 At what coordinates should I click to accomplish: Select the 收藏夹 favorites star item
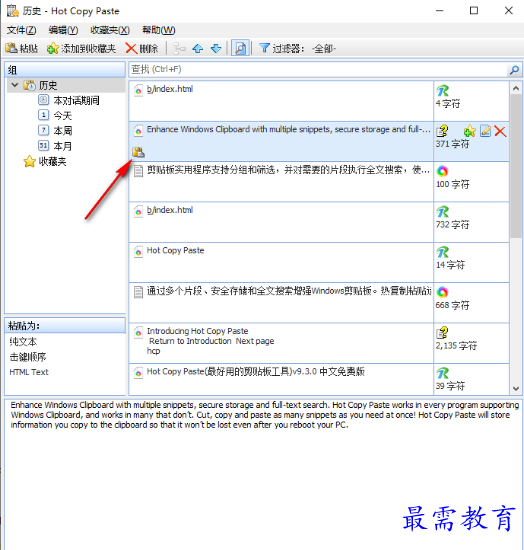tap(45, 161)
